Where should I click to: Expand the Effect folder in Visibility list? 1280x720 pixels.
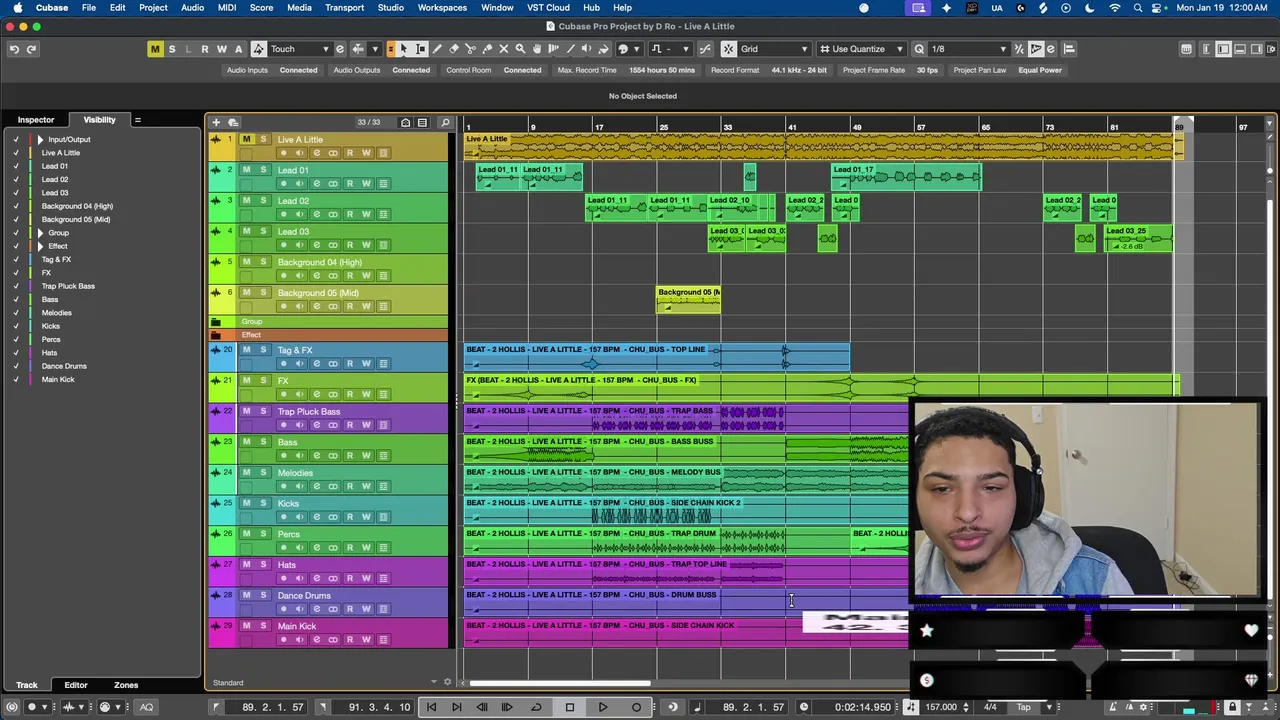(x=40, y=246)
